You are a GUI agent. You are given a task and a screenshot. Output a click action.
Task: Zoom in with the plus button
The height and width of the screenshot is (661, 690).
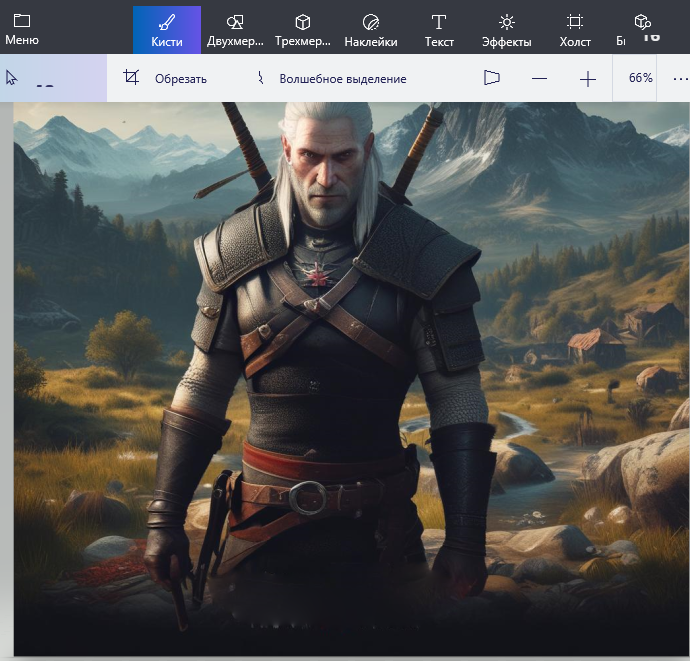click(x=587, y=79)
